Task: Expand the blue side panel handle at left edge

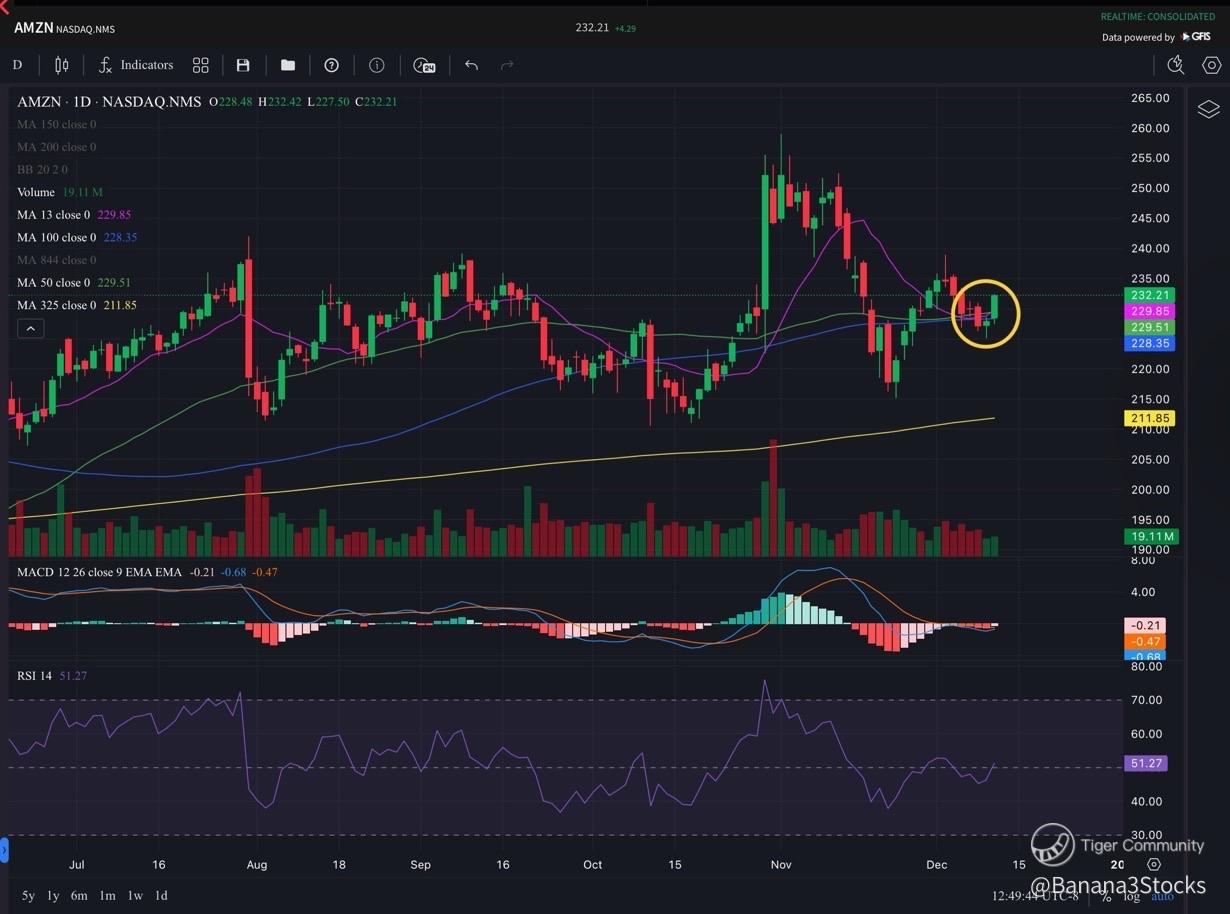Action: [x=3, y=850]
